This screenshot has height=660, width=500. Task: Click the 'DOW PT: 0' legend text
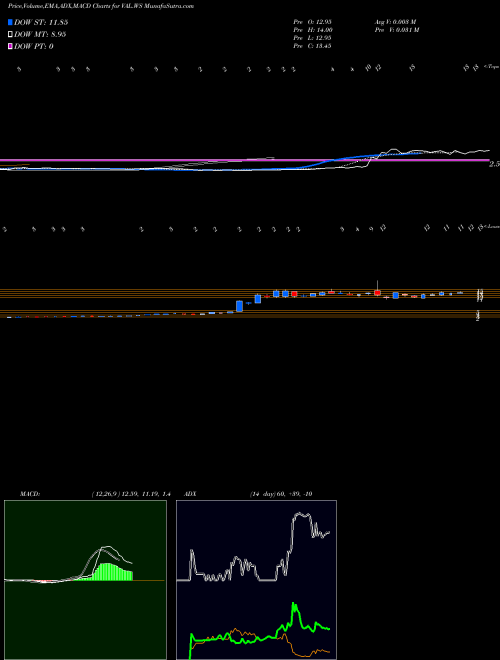tap(34, 46)
